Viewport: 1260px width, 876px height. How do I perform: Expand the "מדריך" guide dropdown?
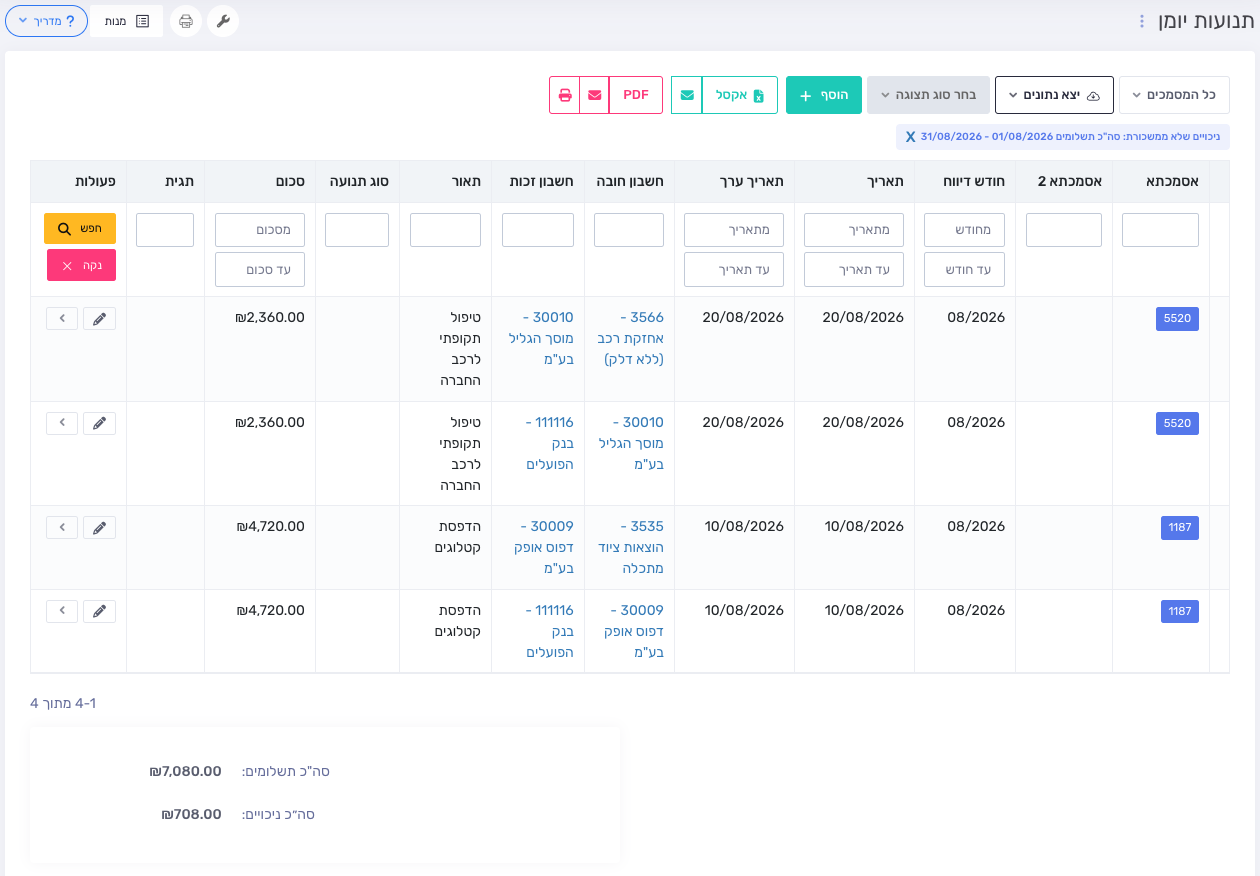[47, 21]
